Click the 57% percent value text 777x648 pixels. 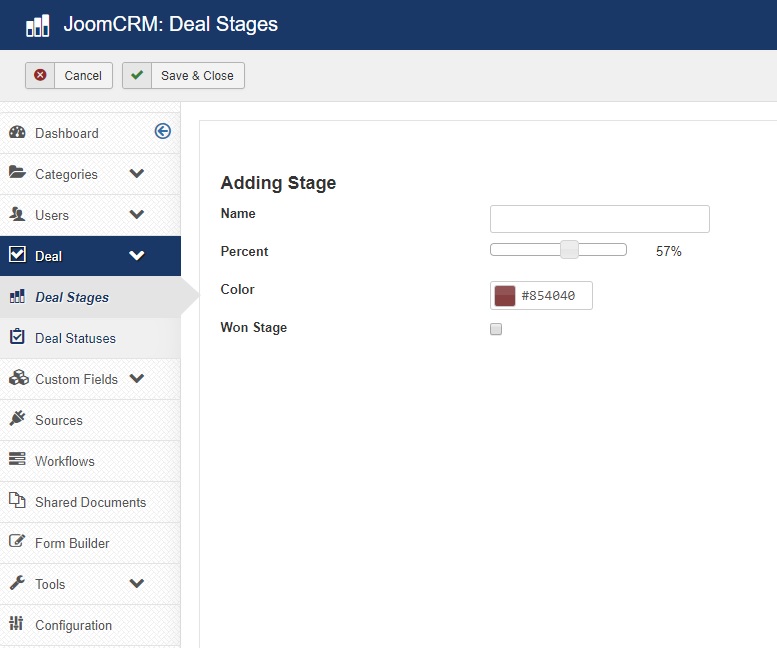668,251
